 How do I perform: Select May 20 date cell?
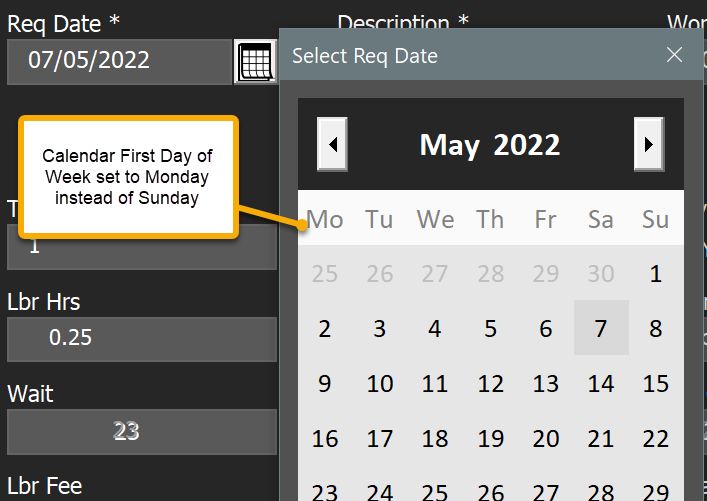[546, 438]
